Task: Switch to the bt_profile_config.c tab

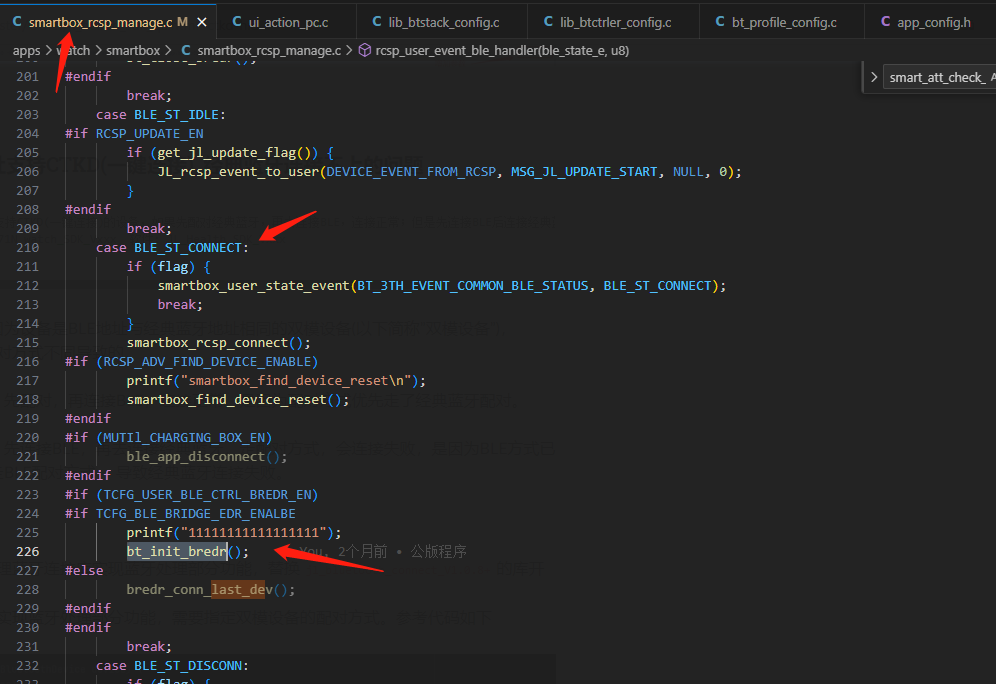Action: point(782,22)
